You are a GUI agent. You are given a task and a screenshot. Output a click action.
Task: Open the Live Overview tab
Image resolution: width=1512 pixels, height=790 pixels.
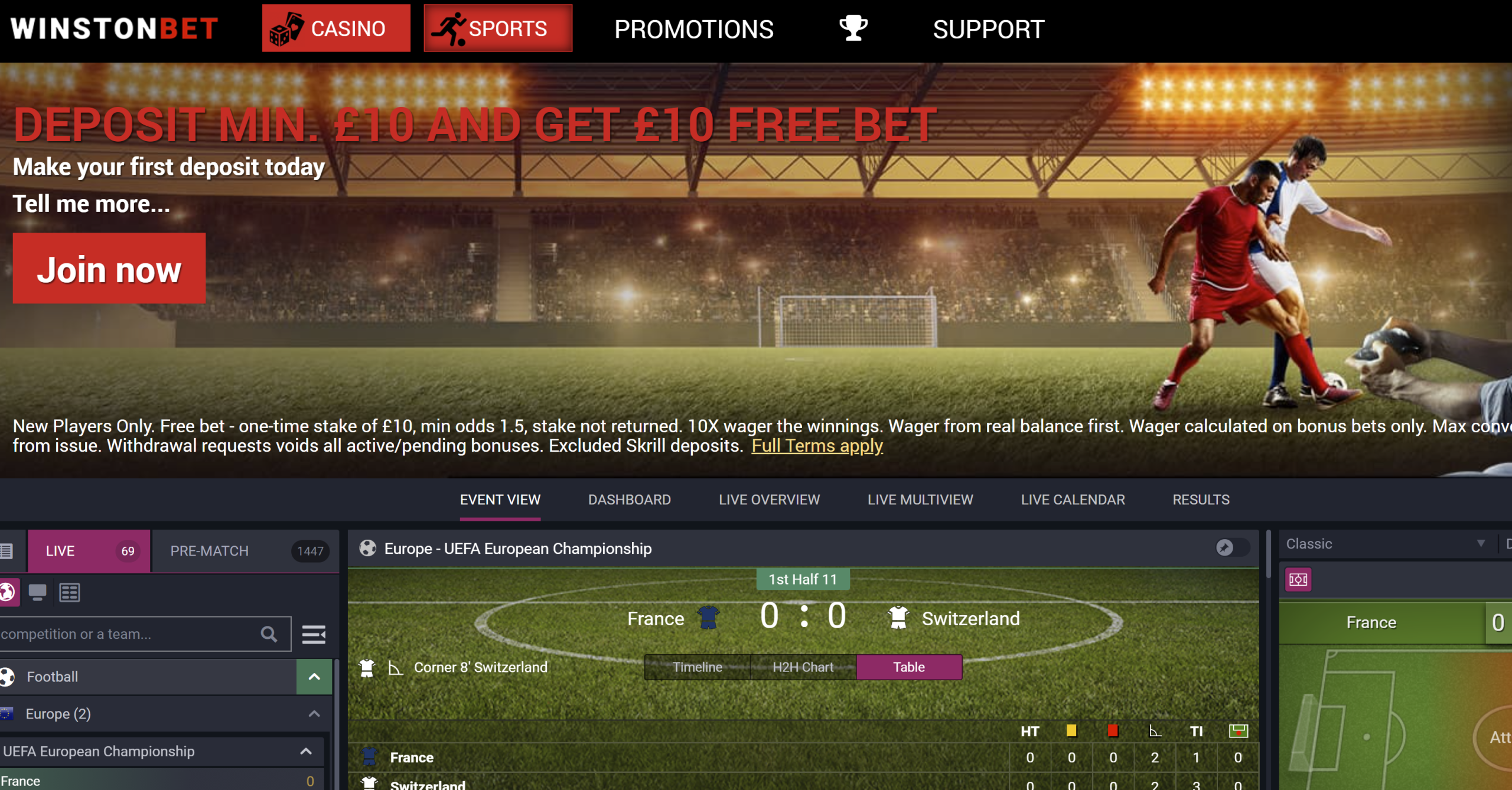[769, 500]
